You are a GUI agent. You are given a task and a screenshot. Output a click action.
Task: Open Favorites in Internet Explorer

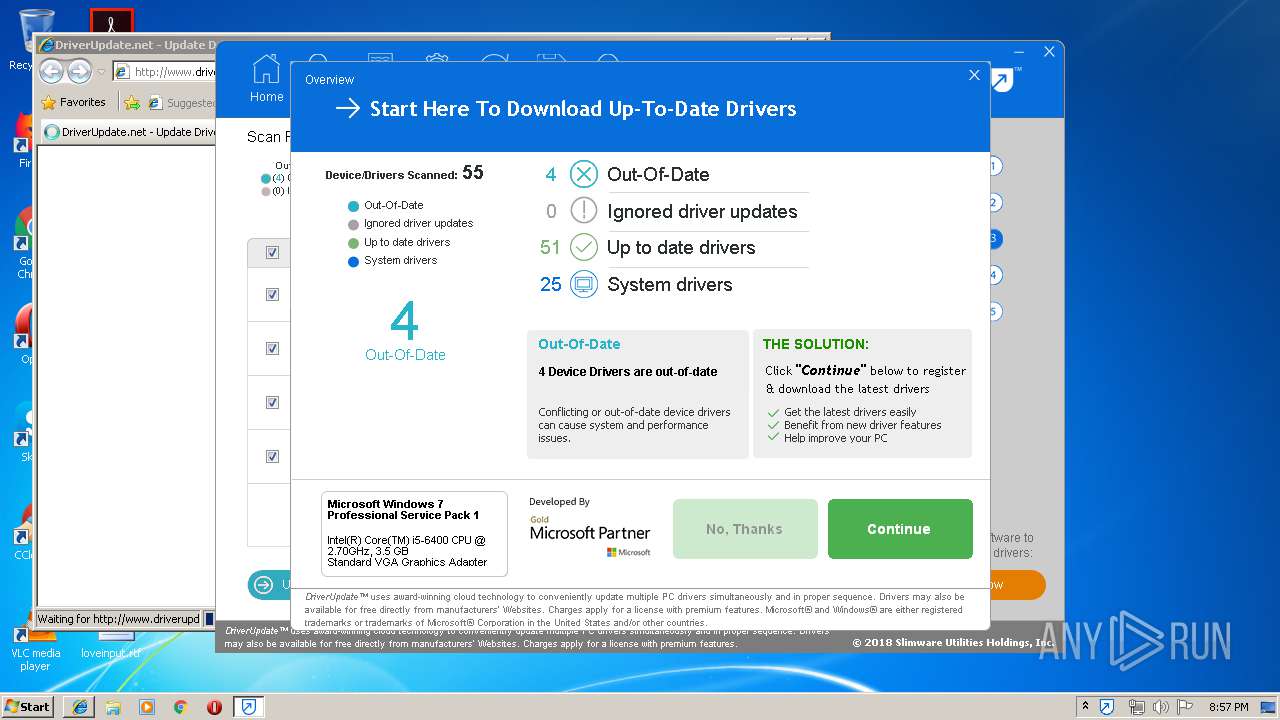[73, 102]
